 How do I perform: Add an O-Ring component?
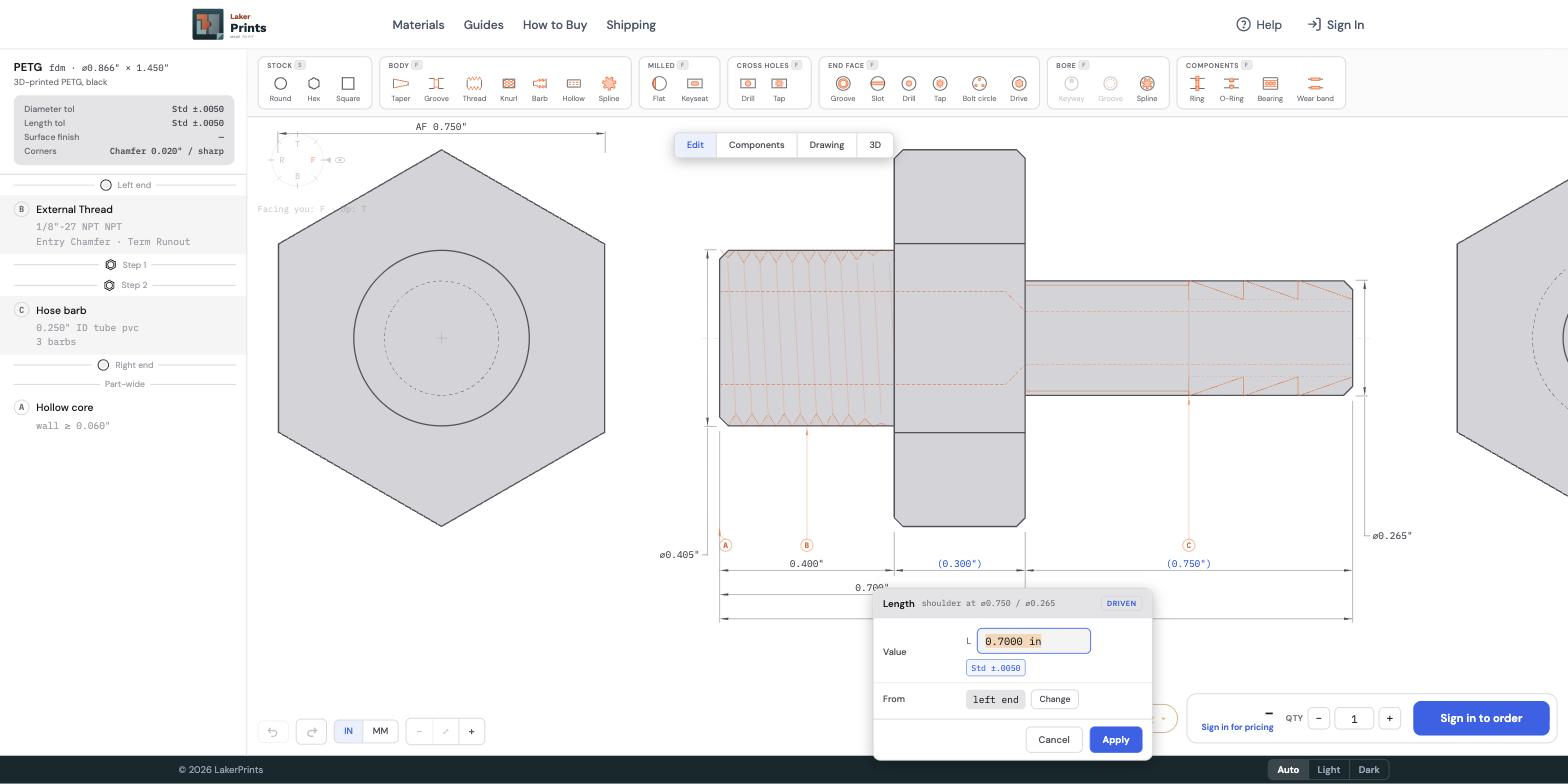1231,88
